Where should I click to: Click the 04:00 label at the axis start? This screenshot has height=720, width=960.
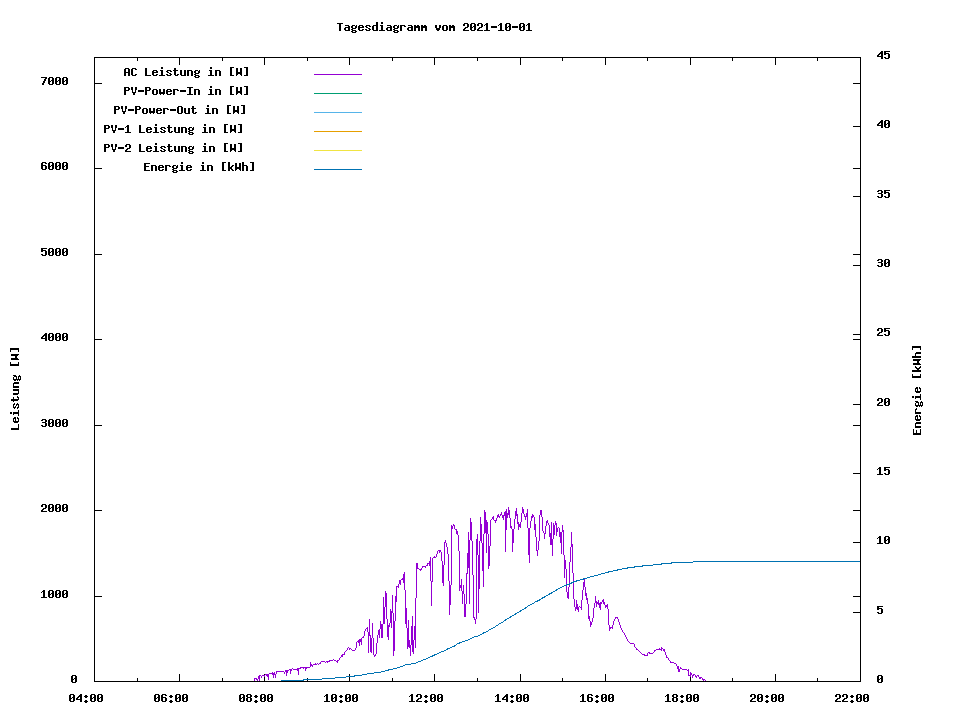tap(85, 698)
